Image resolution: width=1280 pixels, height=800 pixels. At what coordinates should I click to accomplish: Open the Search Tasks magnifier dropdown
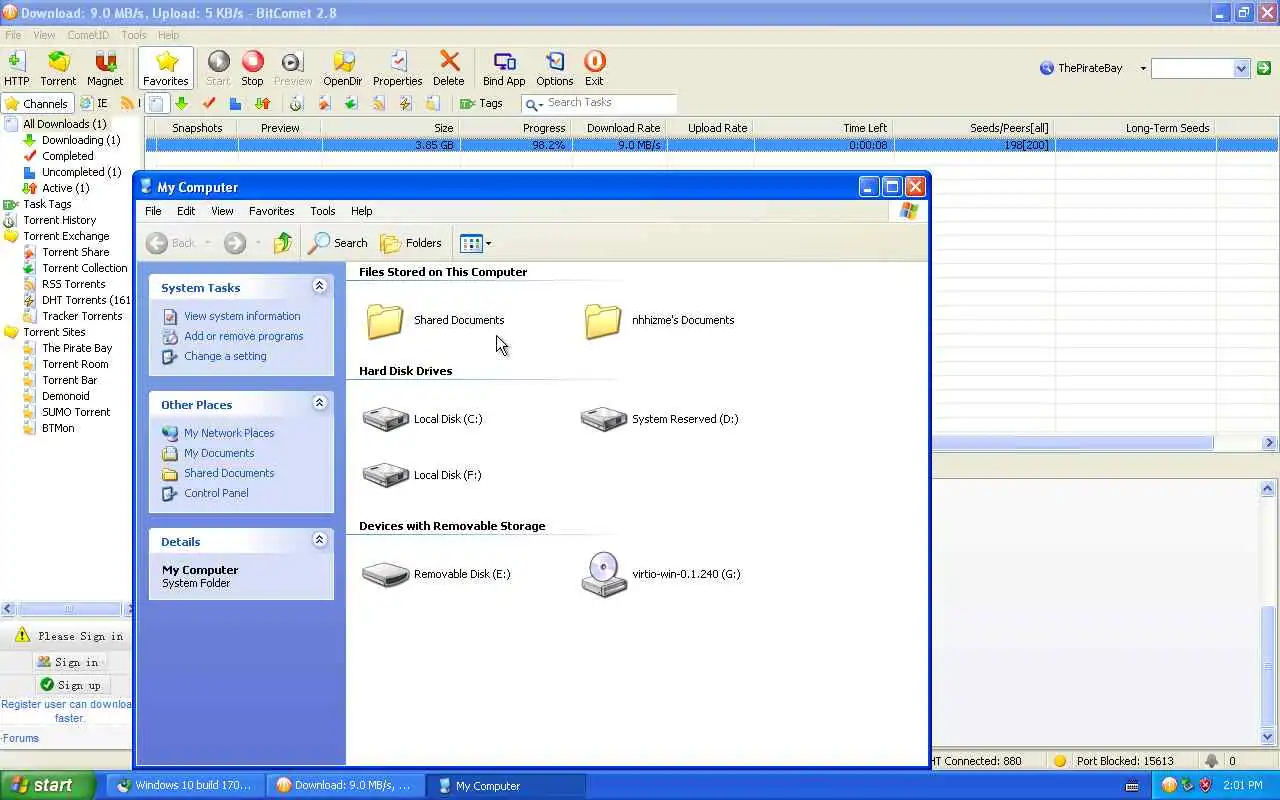coord(534,104)
